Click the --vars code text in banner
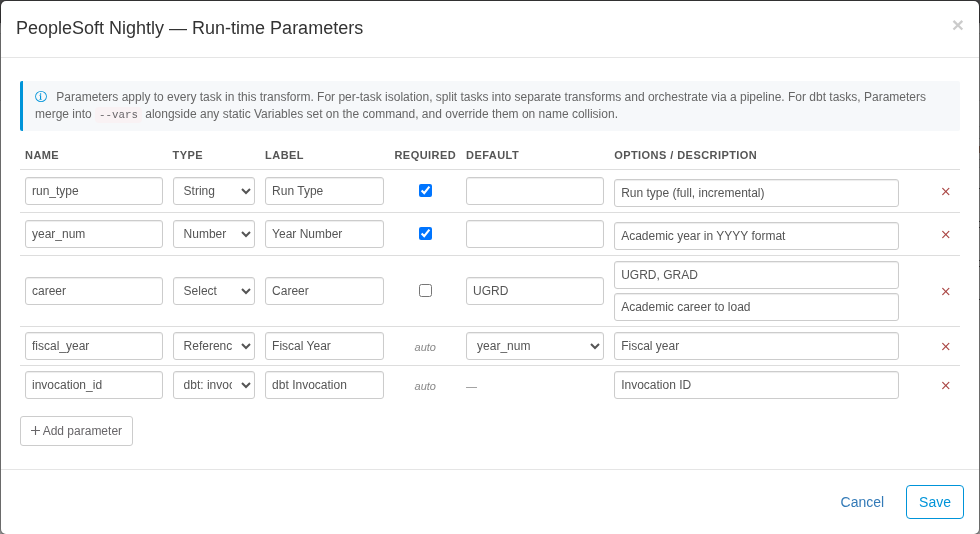980x534 pixels. 118,114
